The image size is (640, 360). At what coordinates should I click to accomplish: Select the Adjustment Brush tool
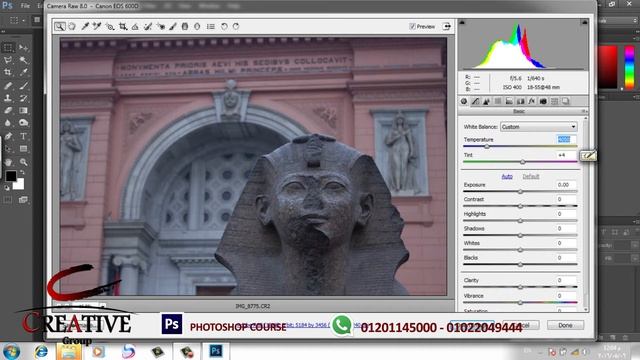[x=173, y=27]
